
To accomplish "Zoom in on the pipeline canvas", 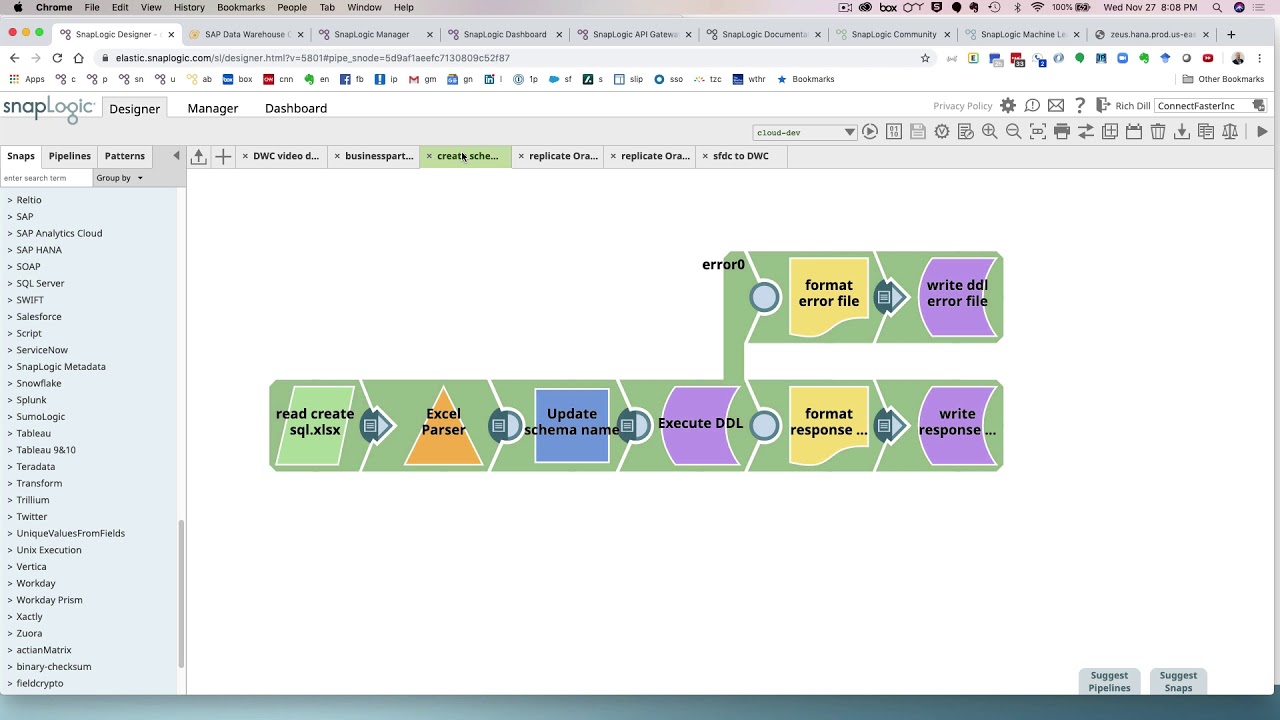I will point(990,132).
